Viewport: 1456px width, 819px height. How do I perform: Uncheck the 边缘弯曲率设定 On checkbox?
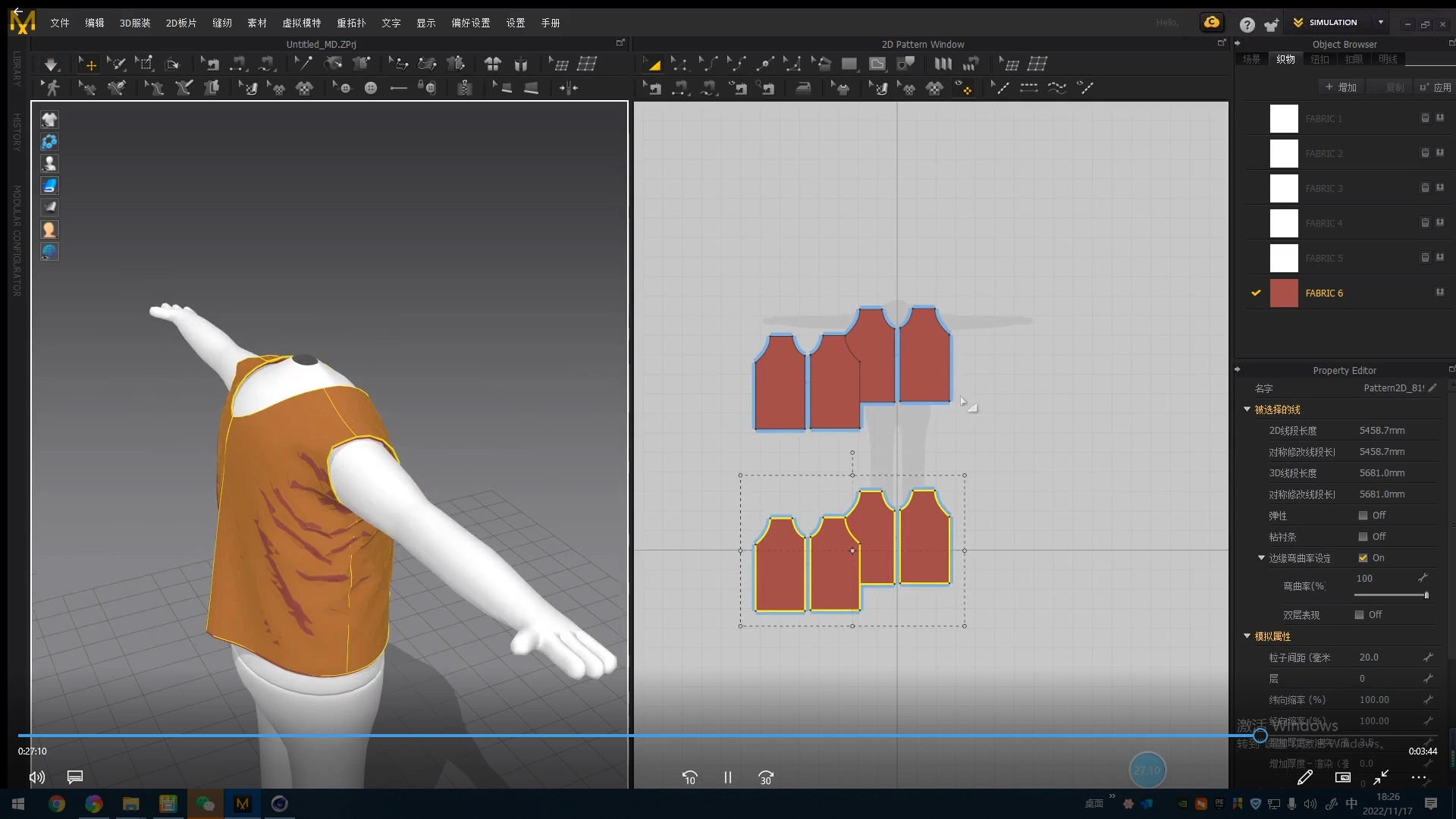(1363, 558)
